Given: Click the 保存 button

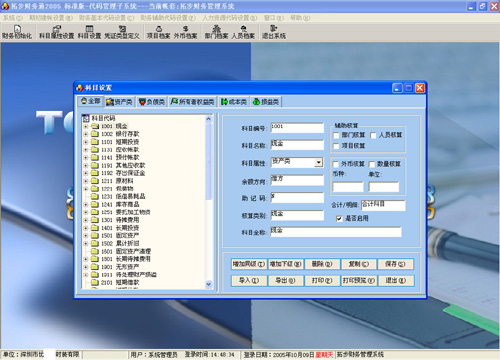Looking at the screenshot, I should pyautogui.click(x=395, y=264).
